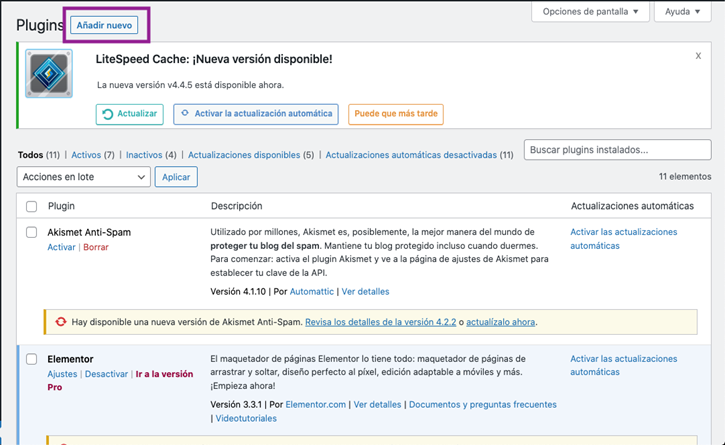Click Activar la actualización automática button

(x=256, y=114)
